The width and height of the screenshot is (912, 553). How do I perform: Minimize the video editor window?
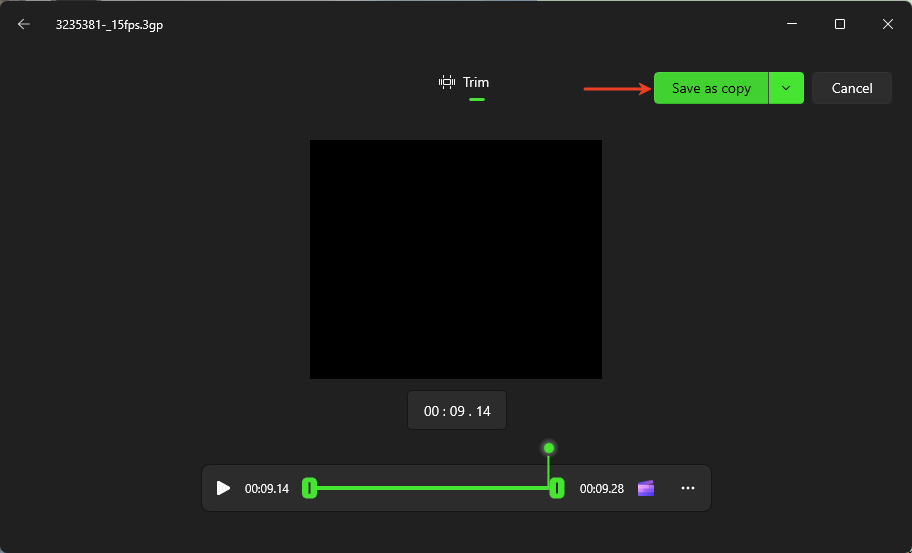(x=792, y=25)
